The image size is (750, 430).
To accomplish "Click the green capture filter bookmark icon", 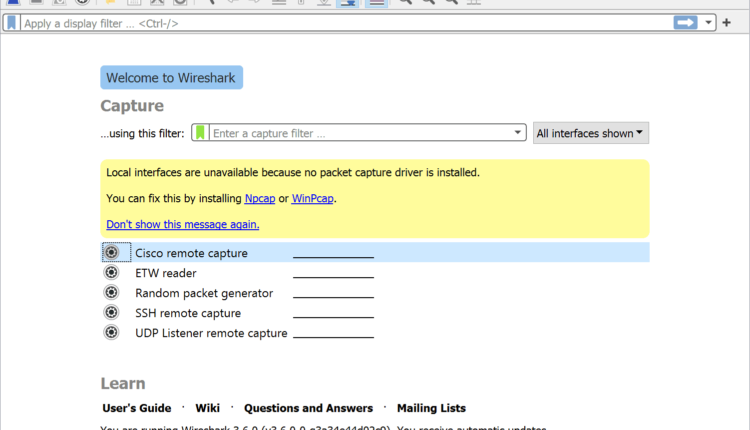I will tap(200, 132).
